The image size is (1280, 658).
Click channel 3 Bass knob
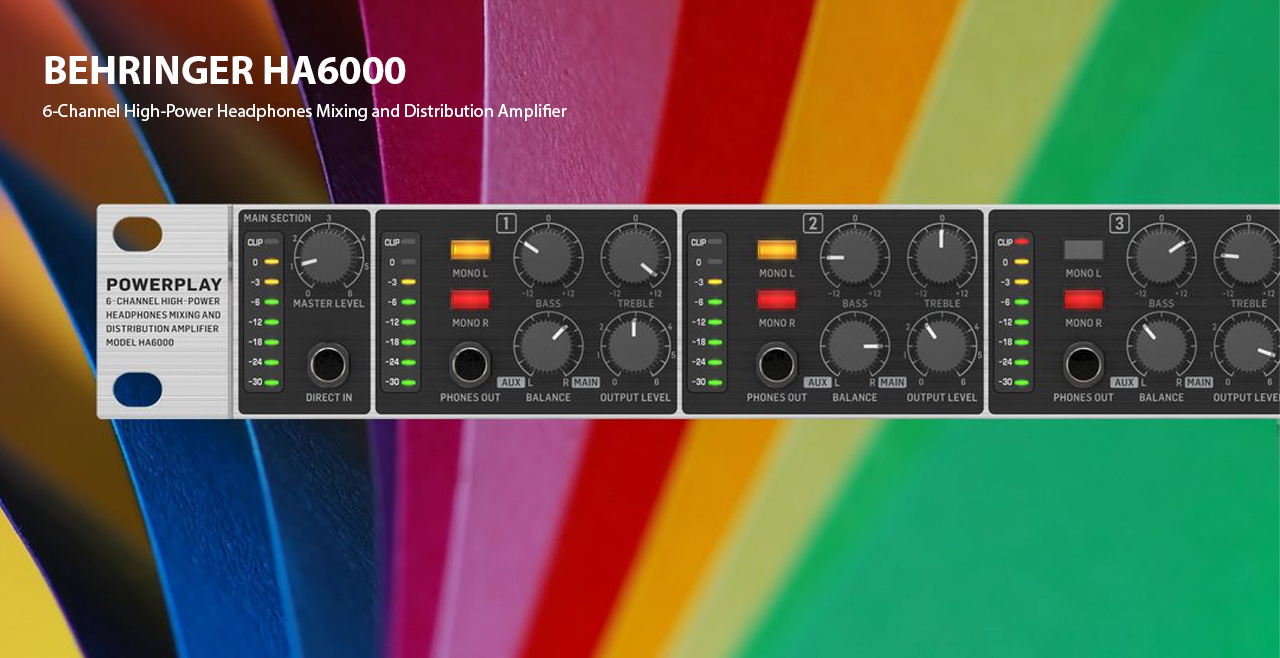[x=1161, y=257]
